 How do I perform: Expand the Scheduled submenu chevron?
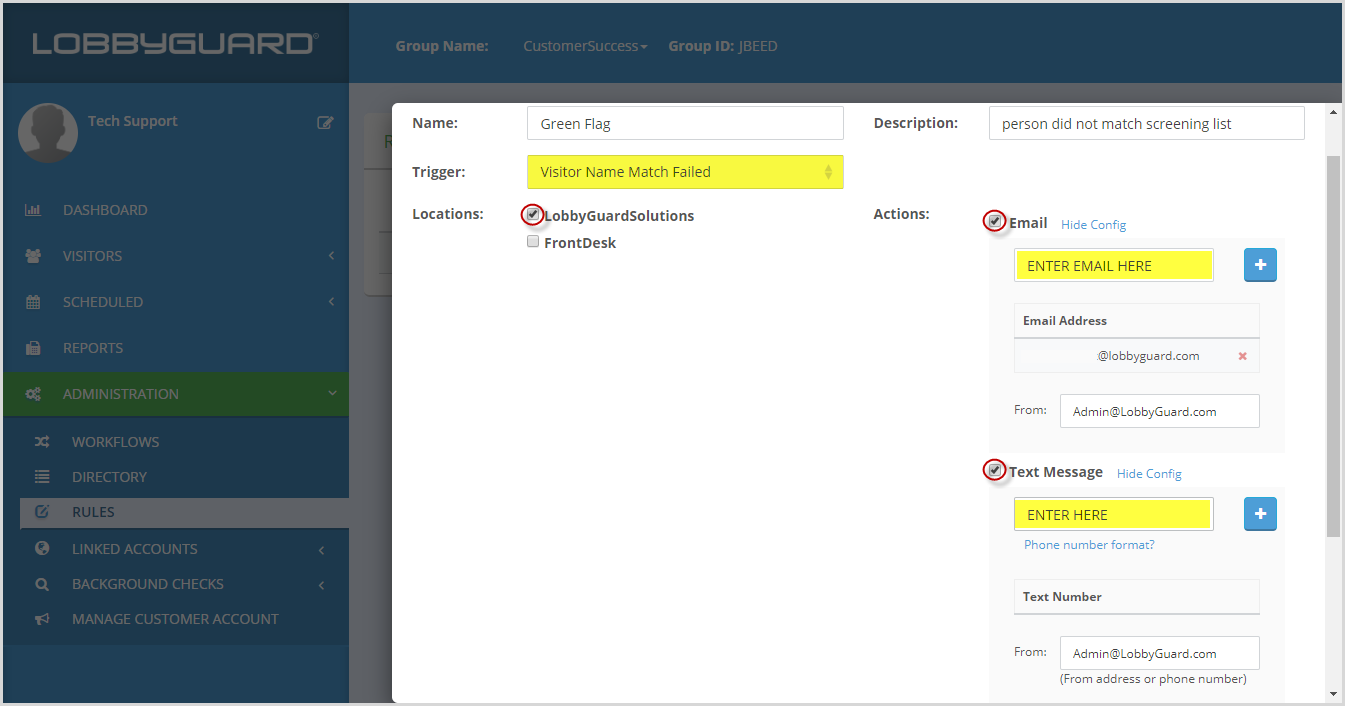[x=331, y=302]
